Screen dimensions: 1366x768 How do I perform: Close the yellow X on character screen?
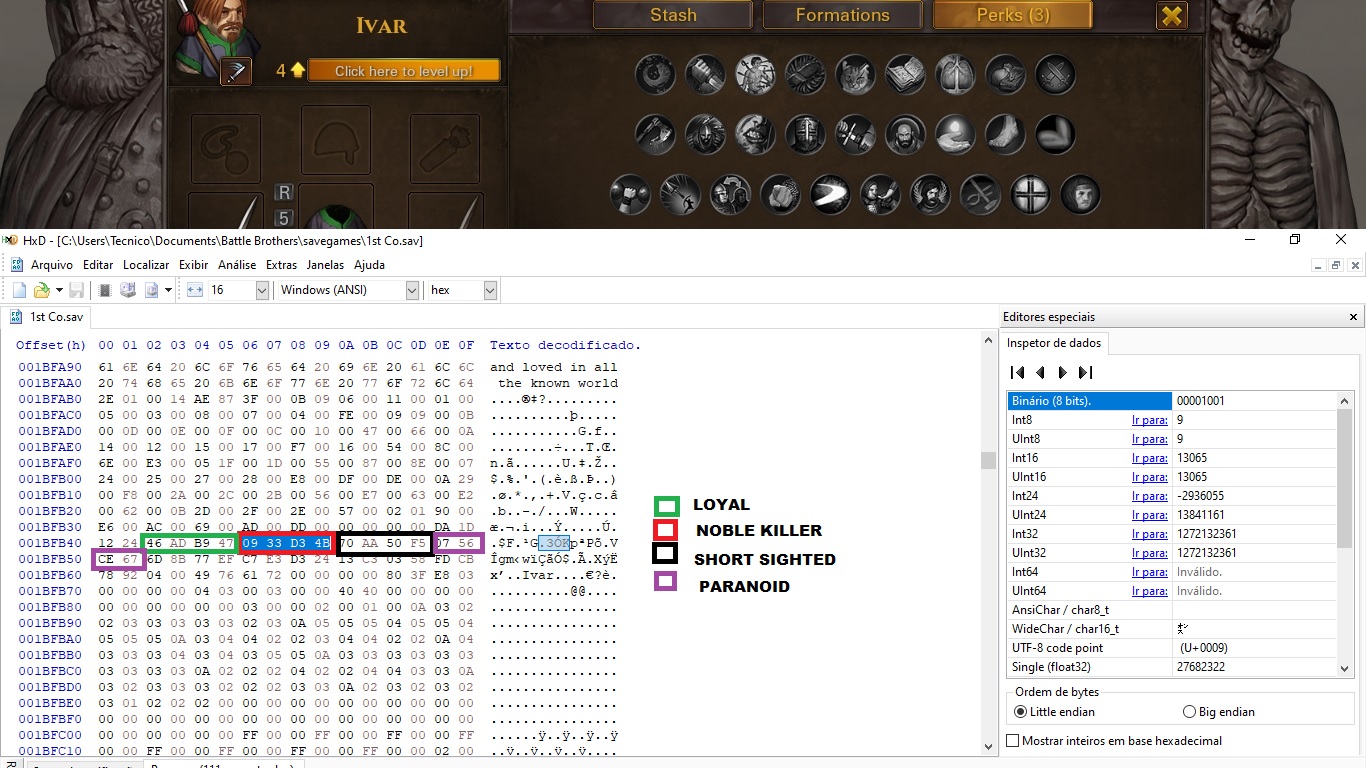[1172, 15]
